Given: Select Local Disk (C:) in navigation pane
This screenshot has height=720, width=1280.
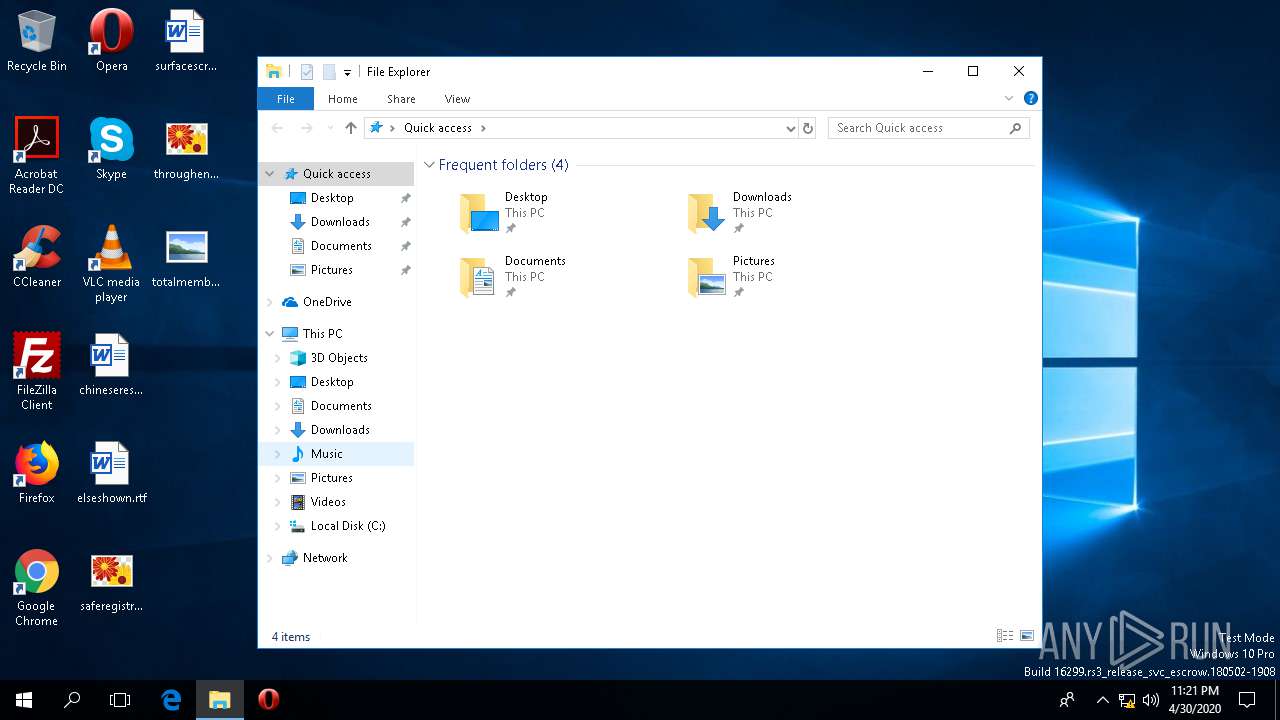Looking at the screenshot, I should tap(336, 526).
